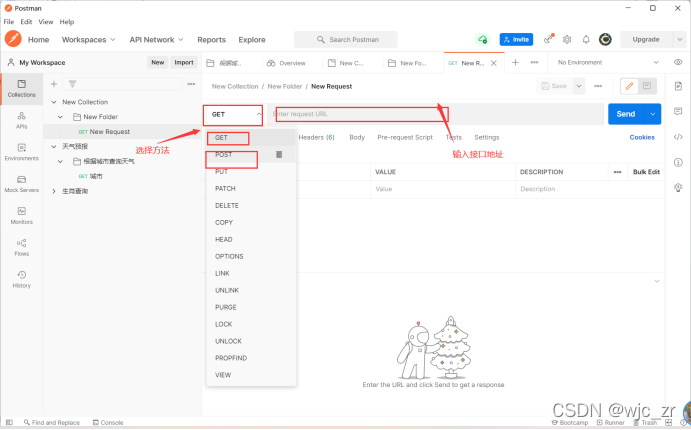Open request three-dot options next to Save
Viewport: 691px width, 430px height.
pos(598,86)
